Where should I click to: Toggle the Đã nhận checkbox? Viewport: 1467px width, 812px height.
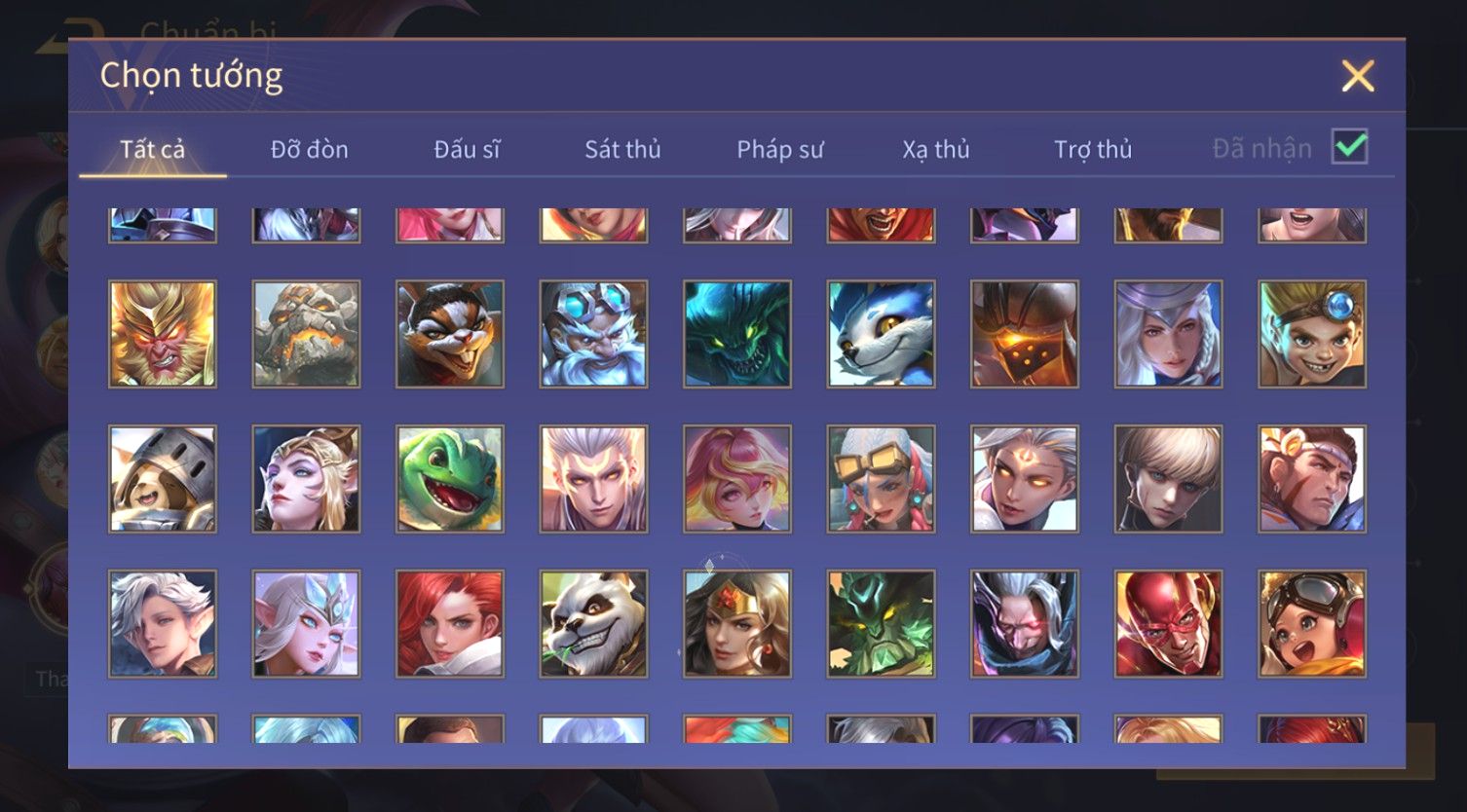click(1350, 147)
